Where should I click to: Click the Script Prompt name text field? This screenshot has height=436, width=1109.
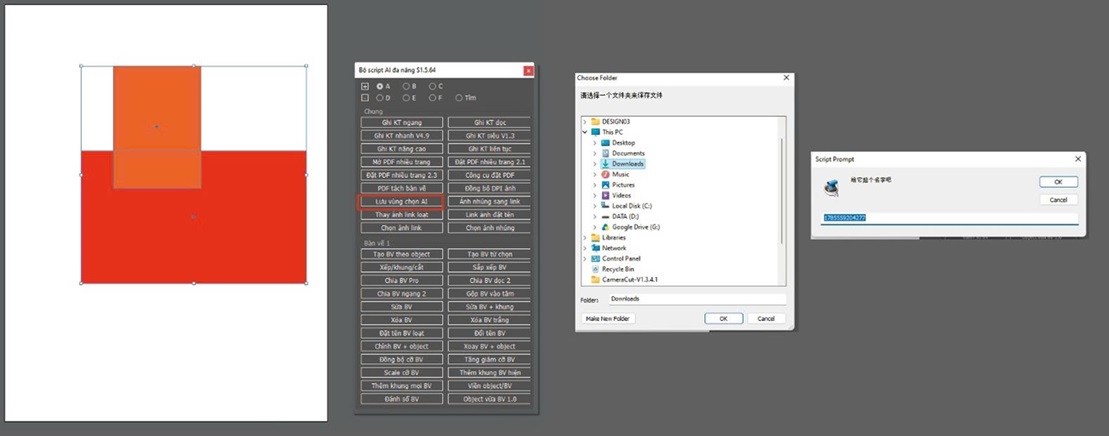point(949,218)
